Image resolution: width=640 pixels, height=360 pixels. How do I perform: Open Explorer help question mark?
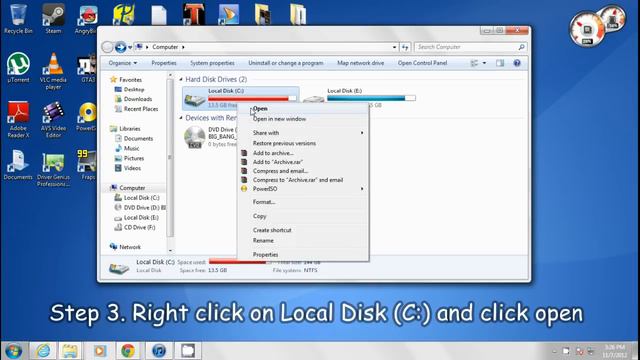point(517,63)
